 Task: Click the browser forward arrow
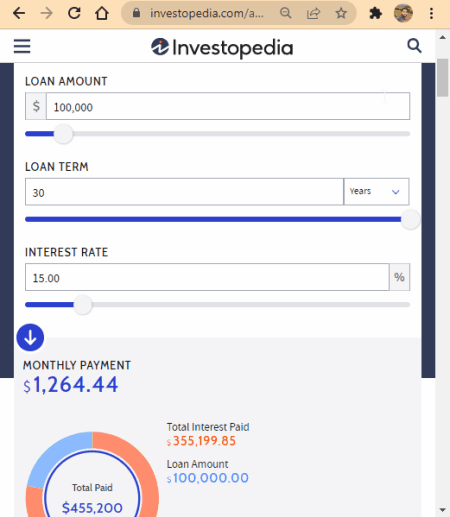[x=47, y=13]
